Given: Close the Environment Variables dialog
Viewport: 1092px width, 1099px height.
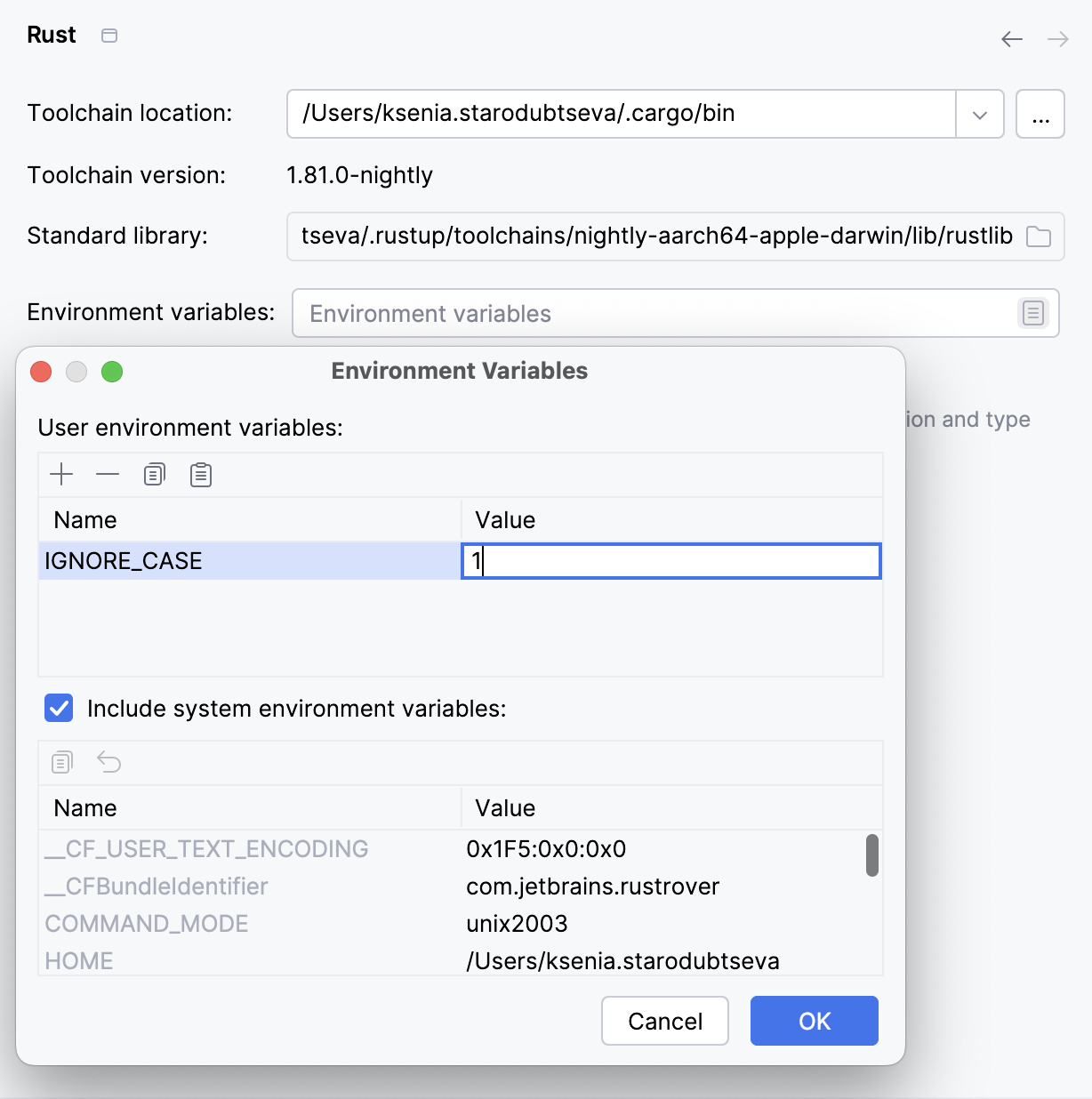Looking at the screenshot, I should (41, 372).
